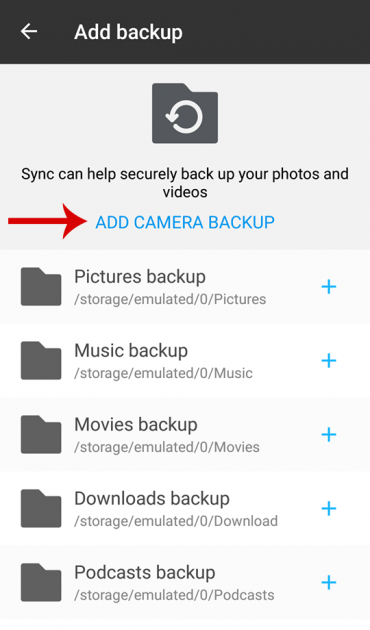Screen dimensions: 370x630
Task: Tap the Add backup title
Action: point(128,32)
